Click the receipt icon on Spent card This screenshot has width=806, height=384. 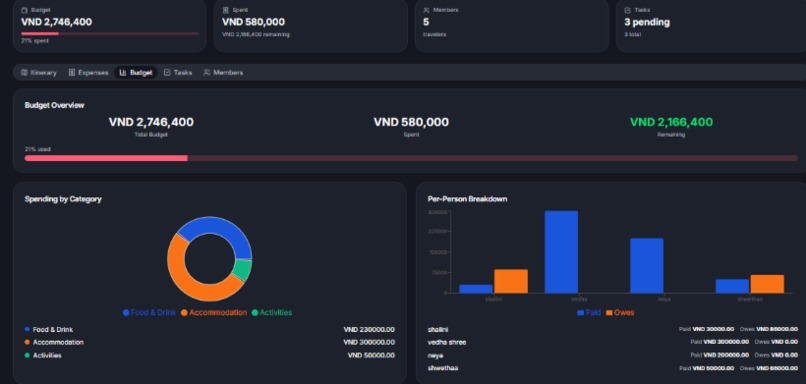226,10
